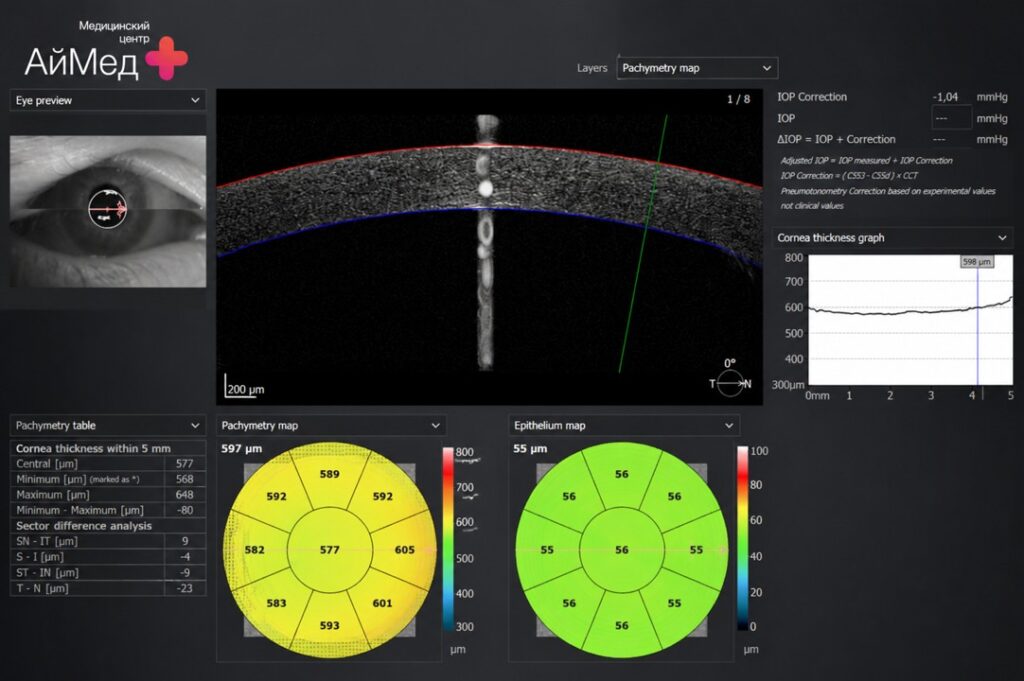1024x681 pixels.
Task: Click the Minimum - Maximum row value -80
Action: [x=185, y=511]
